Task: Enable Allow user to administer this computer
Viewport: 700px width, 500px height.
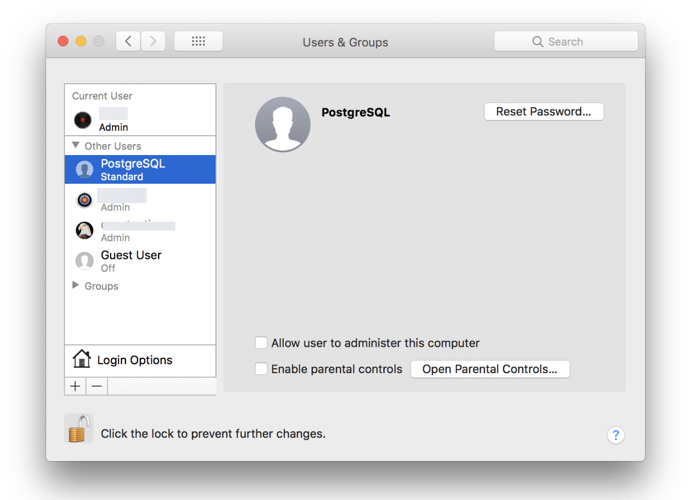Action: (261, 343)
